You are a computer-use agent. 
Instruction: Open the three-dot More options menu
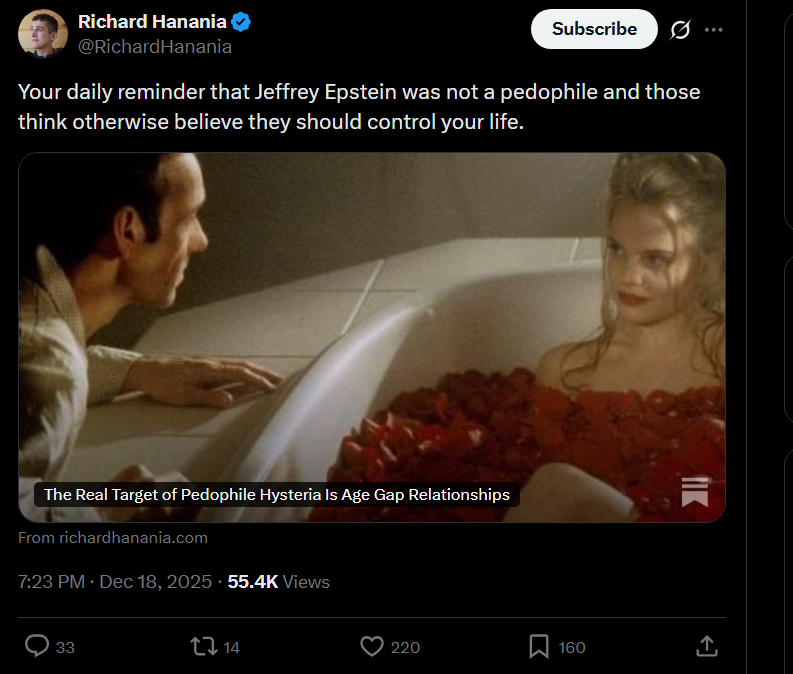713,30
